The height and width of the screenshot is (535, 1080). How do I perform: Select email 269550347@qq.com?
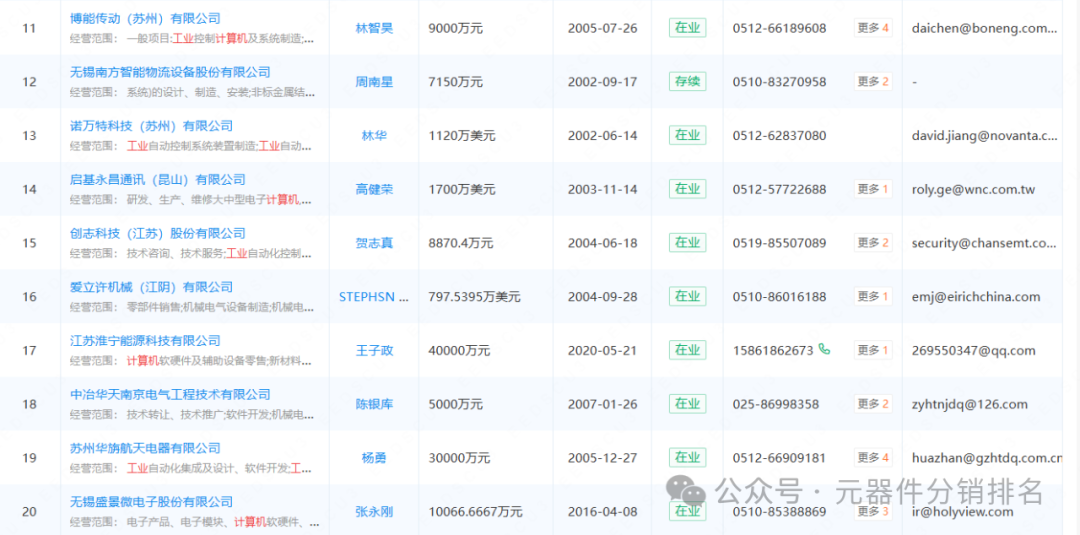pos(973,350)
